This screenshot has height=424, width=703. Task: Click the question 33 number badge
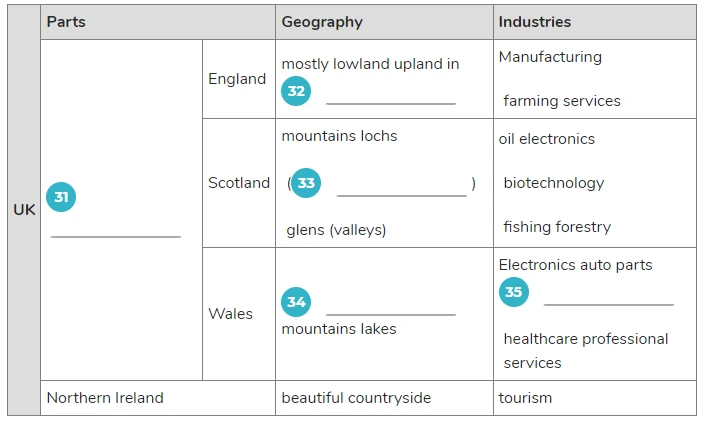tap(306, 183)
